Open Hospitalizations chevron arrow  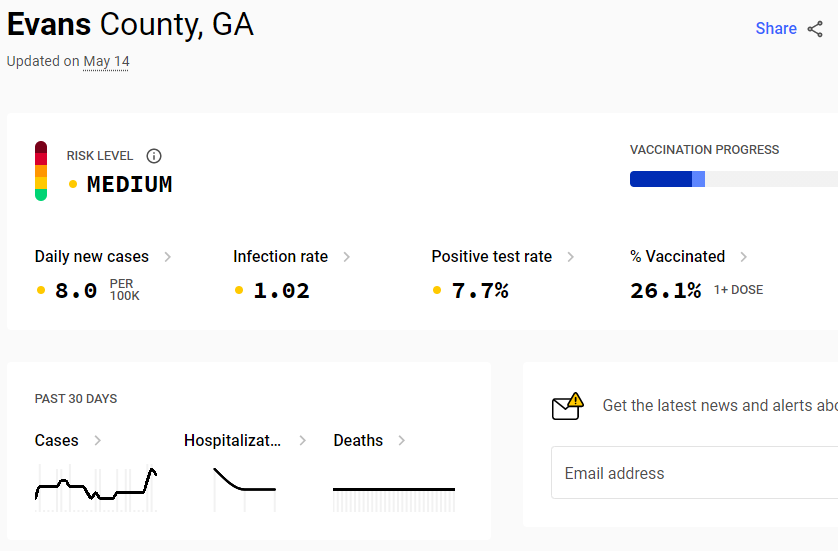pyautogui.click(x=303, y=440)
